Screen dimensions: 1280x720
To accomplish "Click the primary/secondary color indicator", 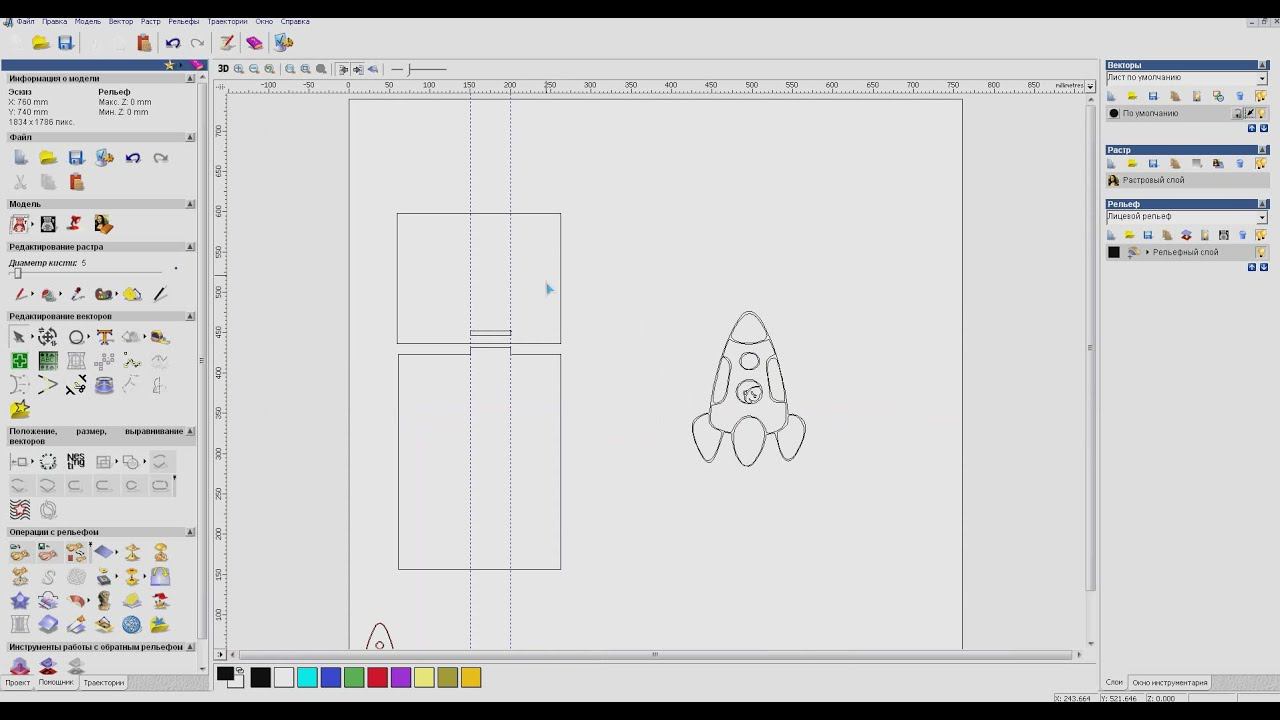I will coord(230,677).
